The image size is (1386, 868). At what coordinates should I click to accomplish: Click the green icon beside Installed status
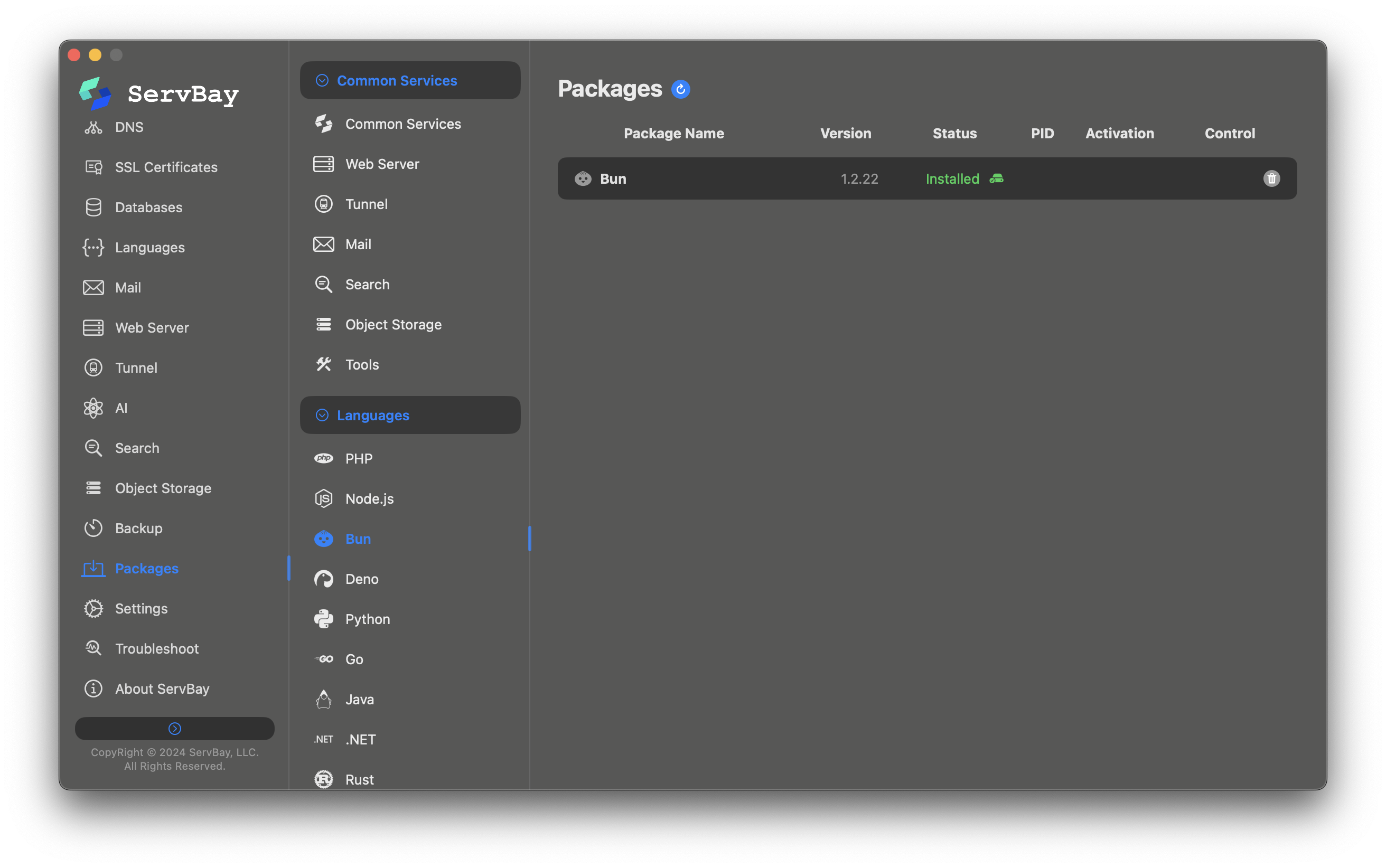point(996,178)
